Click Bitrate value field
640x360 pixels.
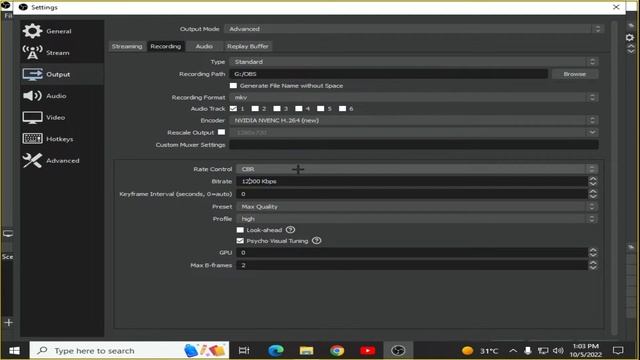(x=412, y=181)
